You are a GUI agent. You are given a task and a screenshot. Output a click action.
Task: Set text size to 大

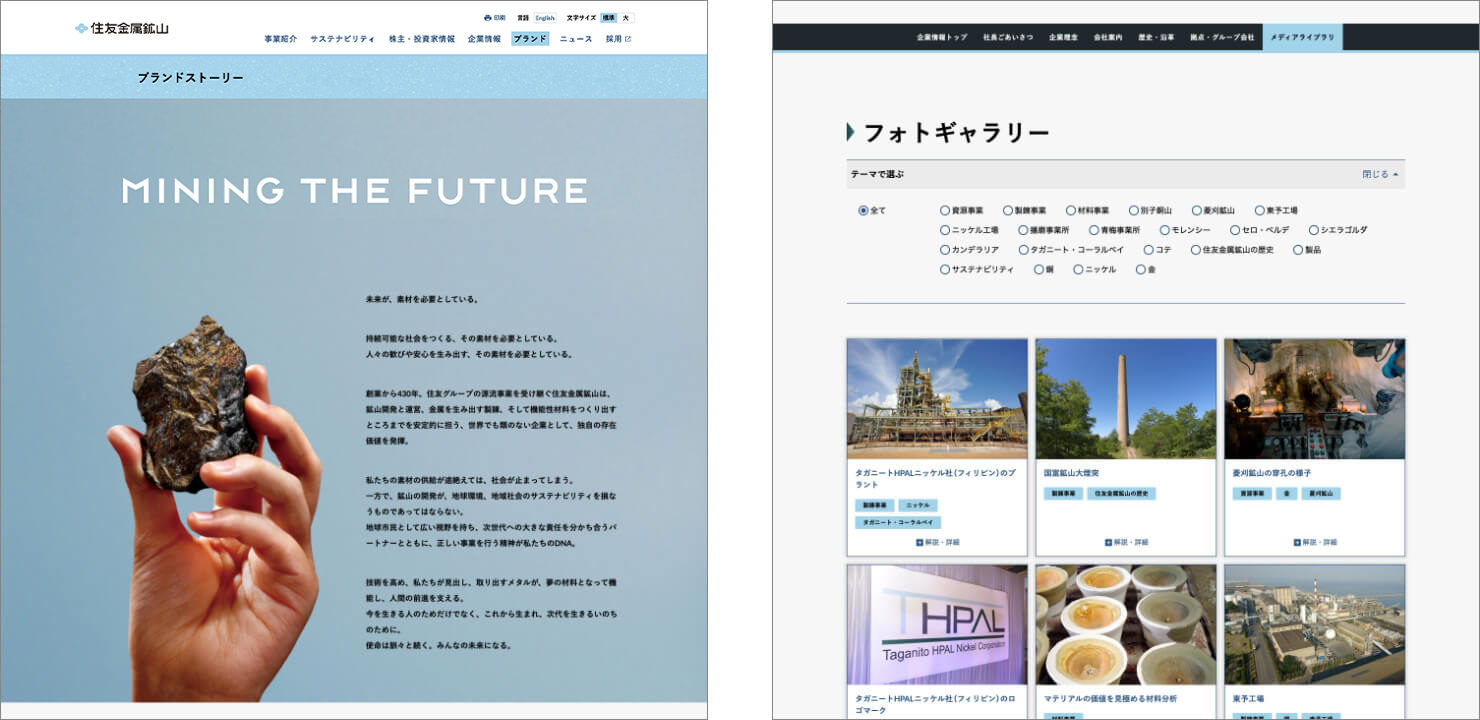click(626, 18)
